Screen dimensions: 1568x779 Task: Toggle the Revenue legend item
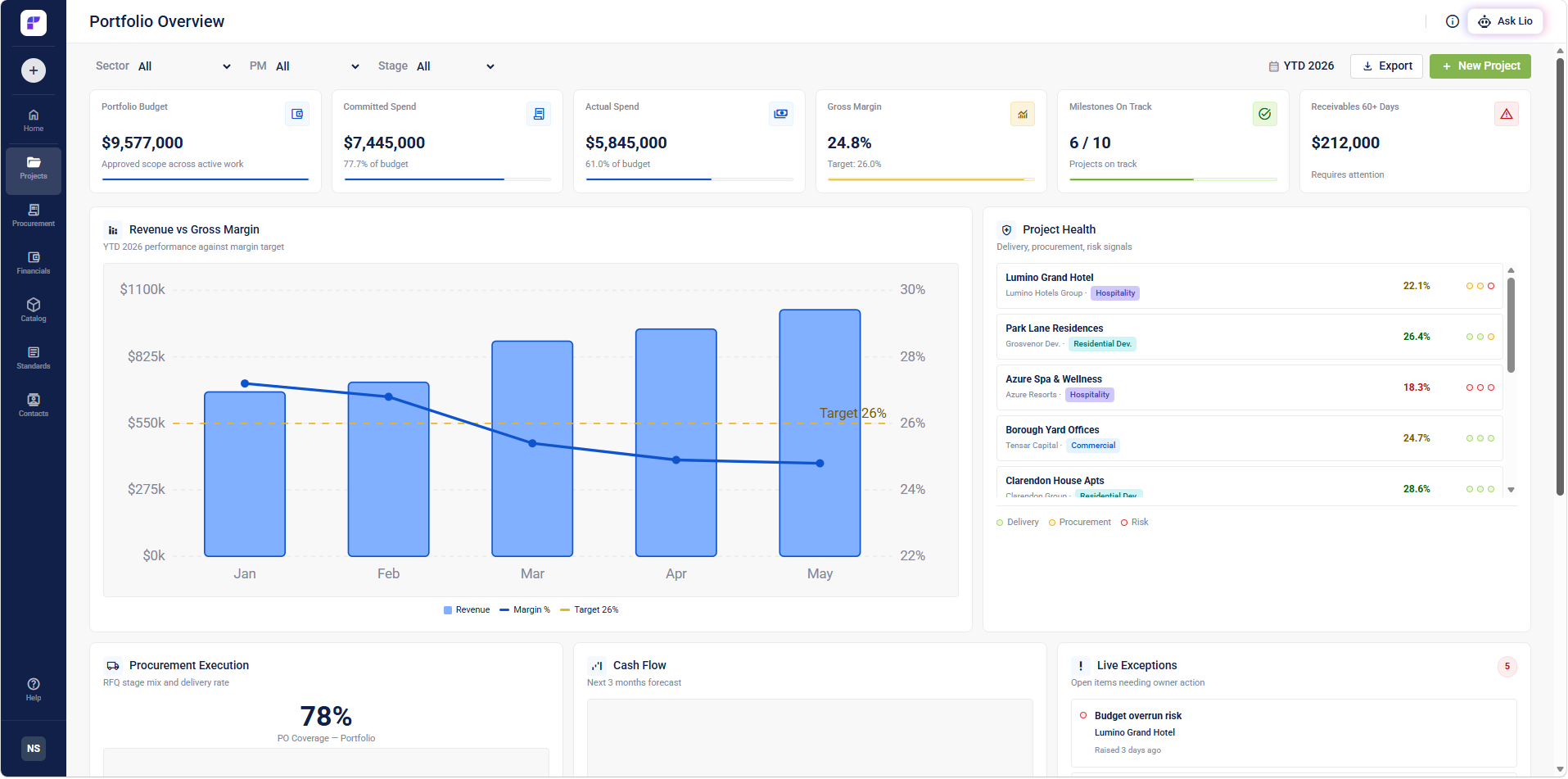(x=467, y=610)
